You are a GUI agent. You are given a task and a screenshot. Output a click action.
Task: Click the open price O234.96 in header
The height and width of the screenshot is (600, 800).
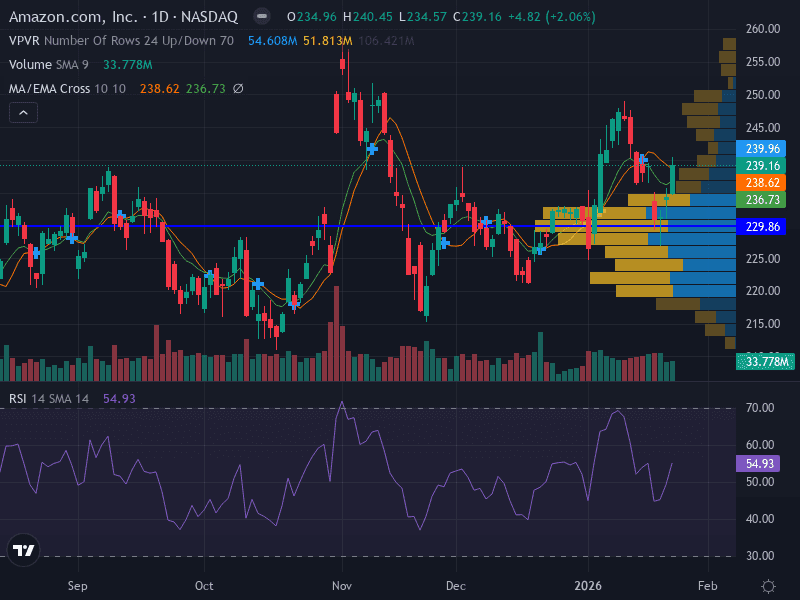click(x=312, y=17)
